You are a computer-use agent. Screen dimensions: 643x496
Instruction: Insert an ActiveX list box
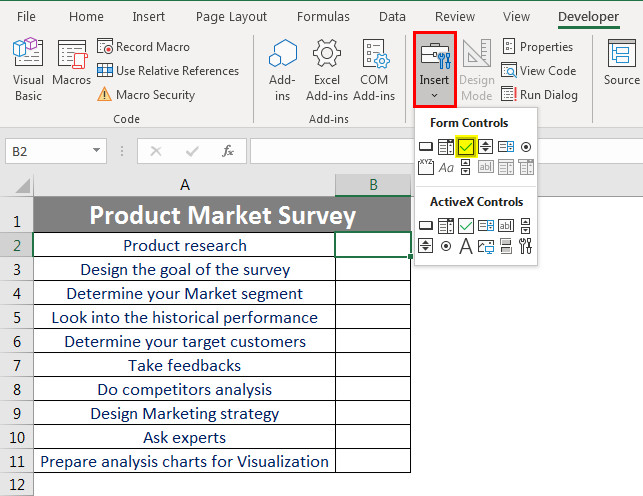coord(486,225)
